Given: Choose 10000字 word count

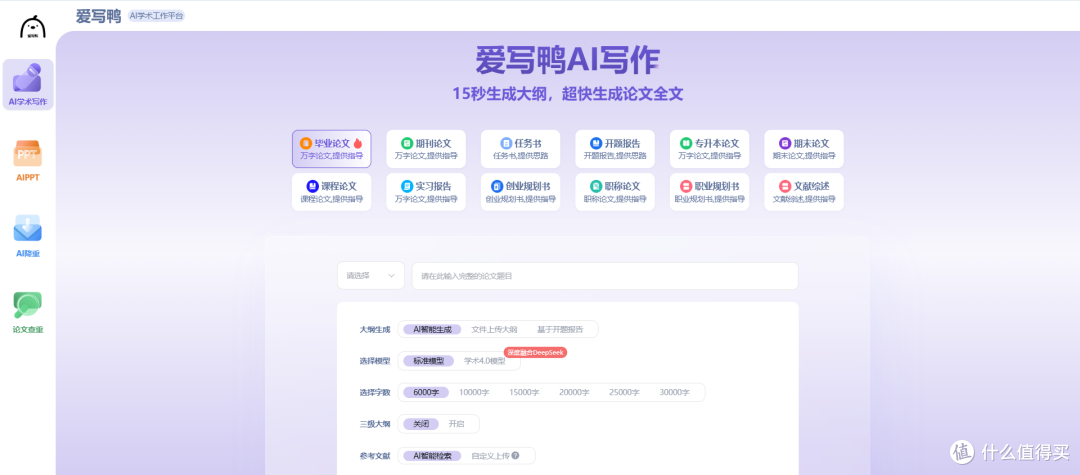Looking at the screenshot, I should click(474, 392).
